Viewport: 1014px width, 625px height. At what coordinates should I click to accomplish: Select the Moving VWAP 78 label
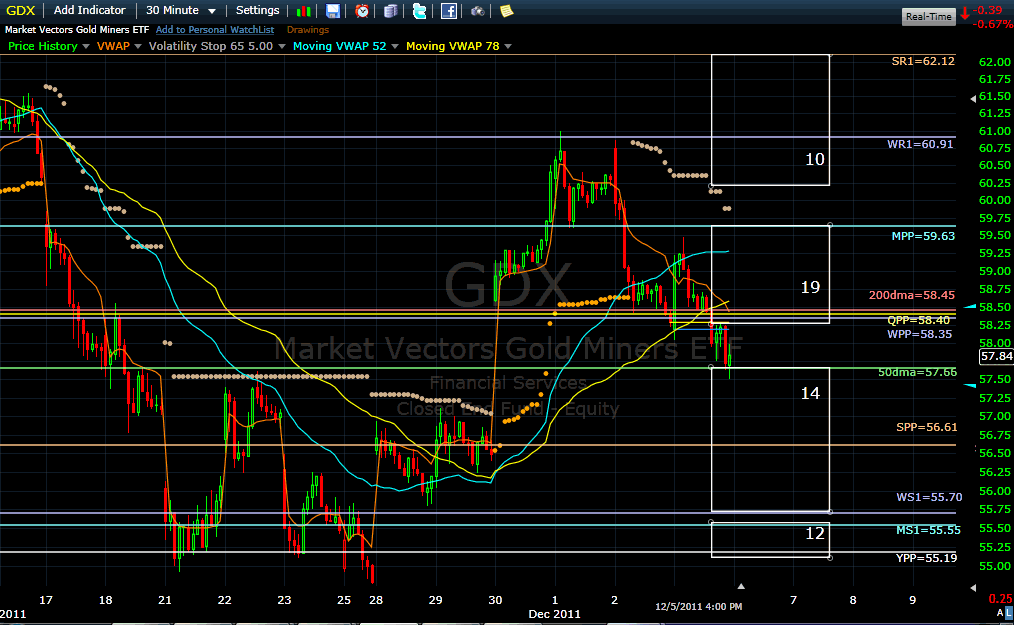(x=453, y=46)
